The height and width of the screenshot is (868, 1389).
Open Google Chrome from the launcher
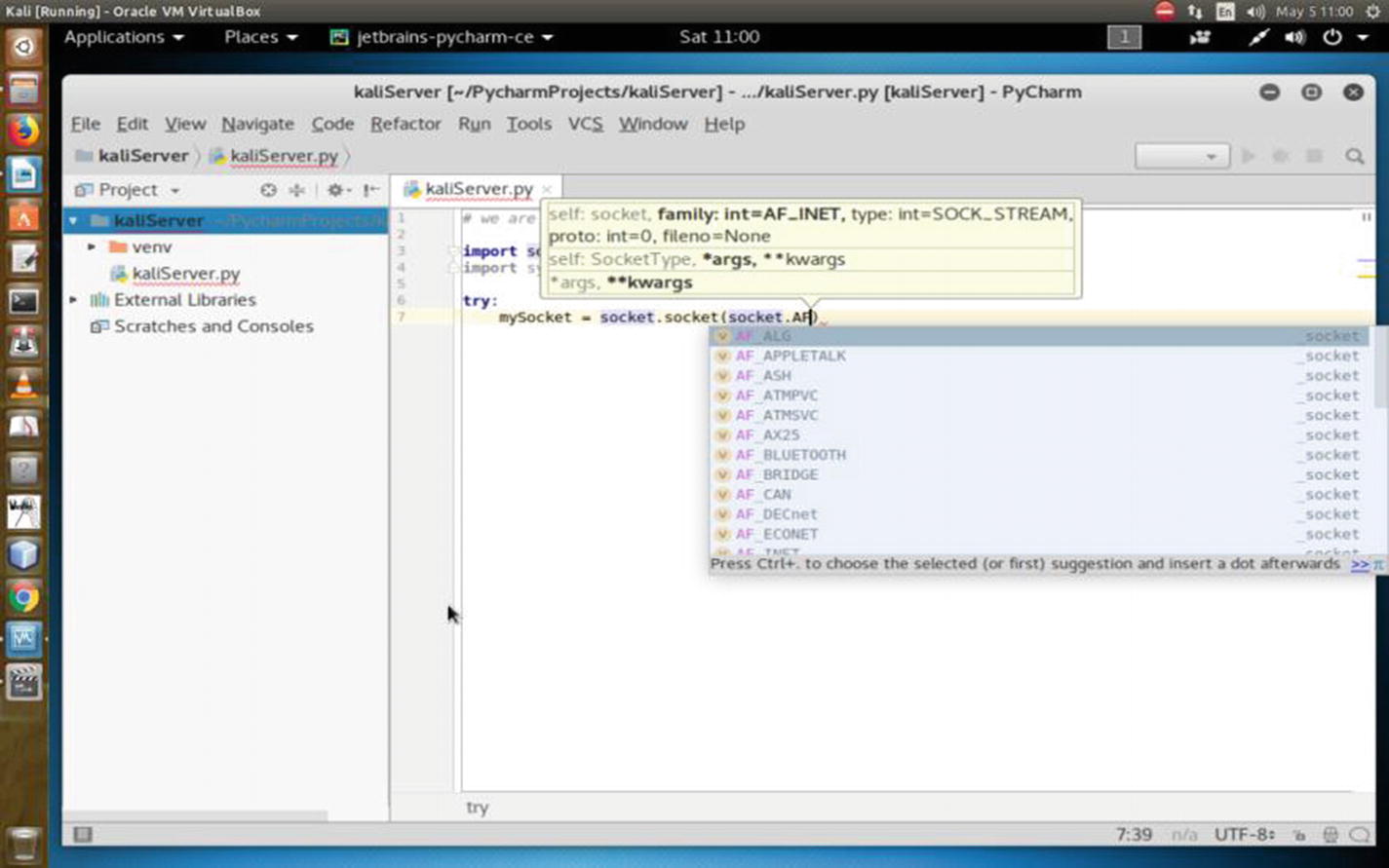[x=23, y=597]
